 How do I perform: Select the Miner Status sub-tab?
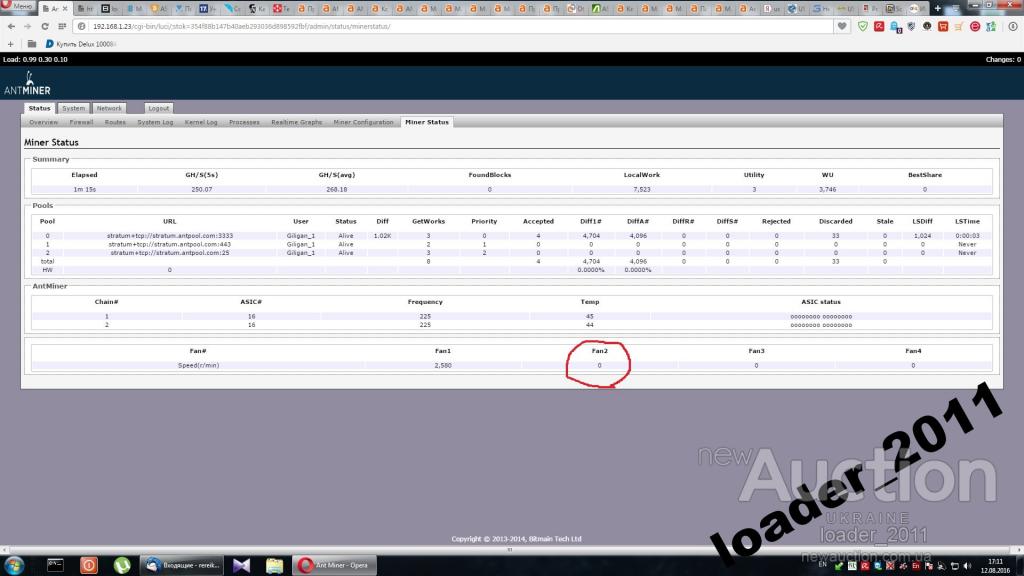(x=427, y=122)
